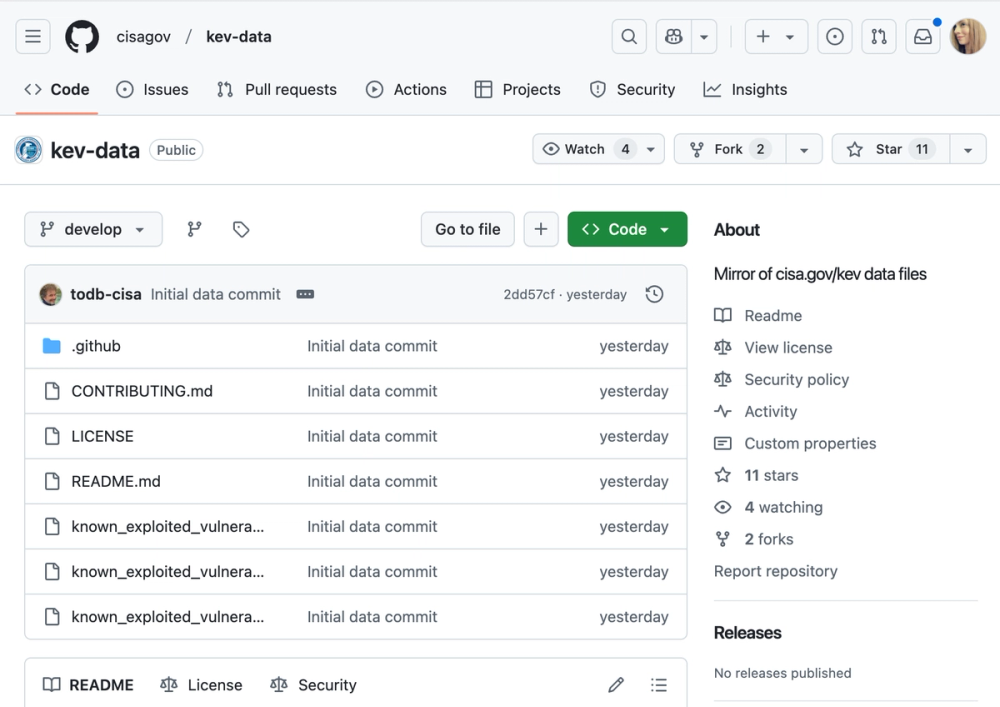Image resolution: width=1000 pixels, height=707 pixels.
Task: Toggle the hamburger navigation menu
Action: click(32, 36)
